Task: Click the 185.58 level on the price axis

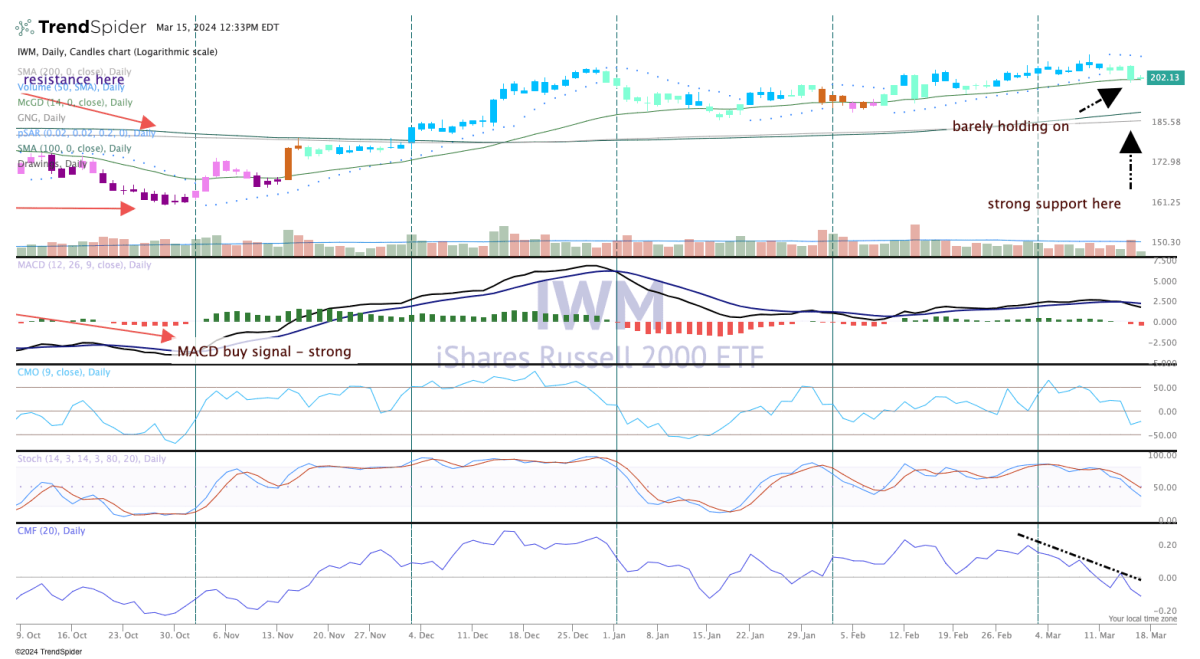Action: [x=1166, y=122]
